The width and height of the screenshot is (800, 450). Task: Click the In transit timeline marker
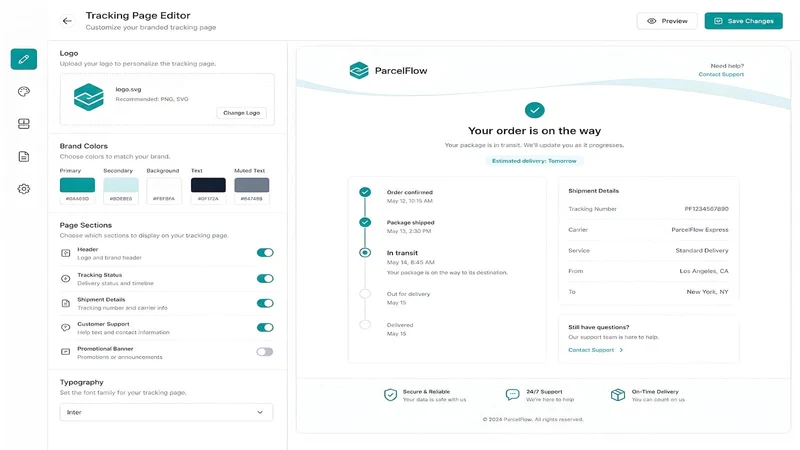tap(365, 253)
